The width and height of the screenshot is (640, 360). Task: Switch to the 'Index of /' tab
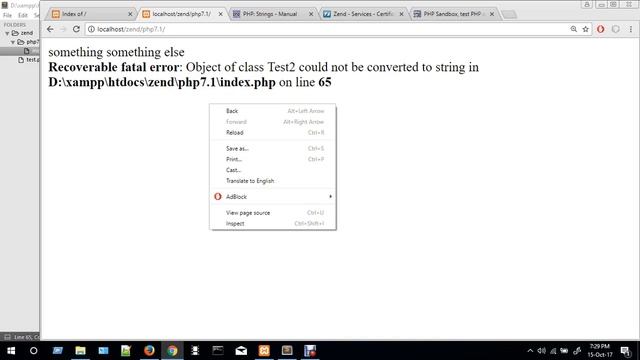pos(91,14)
